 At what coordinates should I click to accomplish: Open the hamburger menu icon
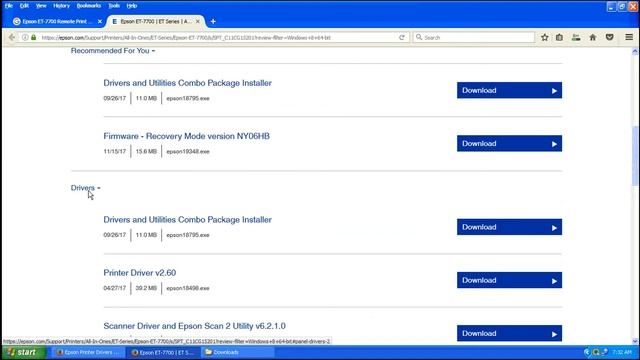(x=629, y=37)
